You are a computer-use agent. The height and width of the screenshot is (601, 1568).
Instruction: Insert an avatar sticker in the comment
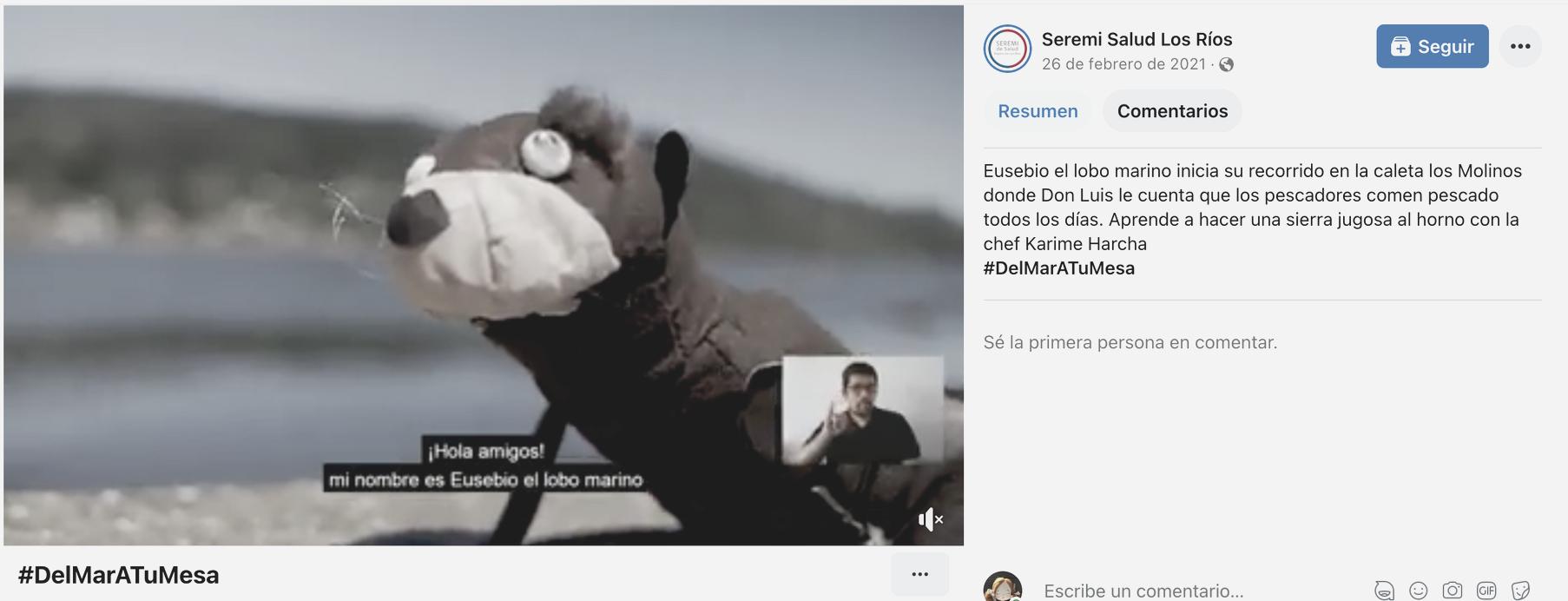pos(1384,591)
